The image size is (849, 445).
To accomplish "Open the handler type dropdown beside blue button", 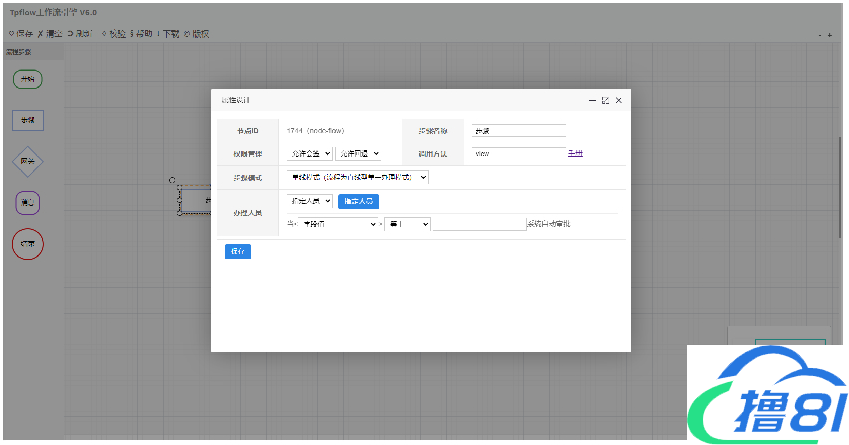I will (x=309, y=201).
